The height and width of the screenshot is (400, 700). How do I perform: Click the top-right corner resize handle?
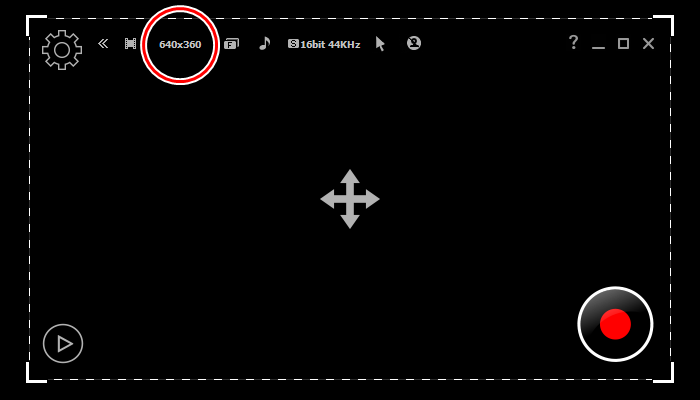pyautogui.click(x=664, y=25)
